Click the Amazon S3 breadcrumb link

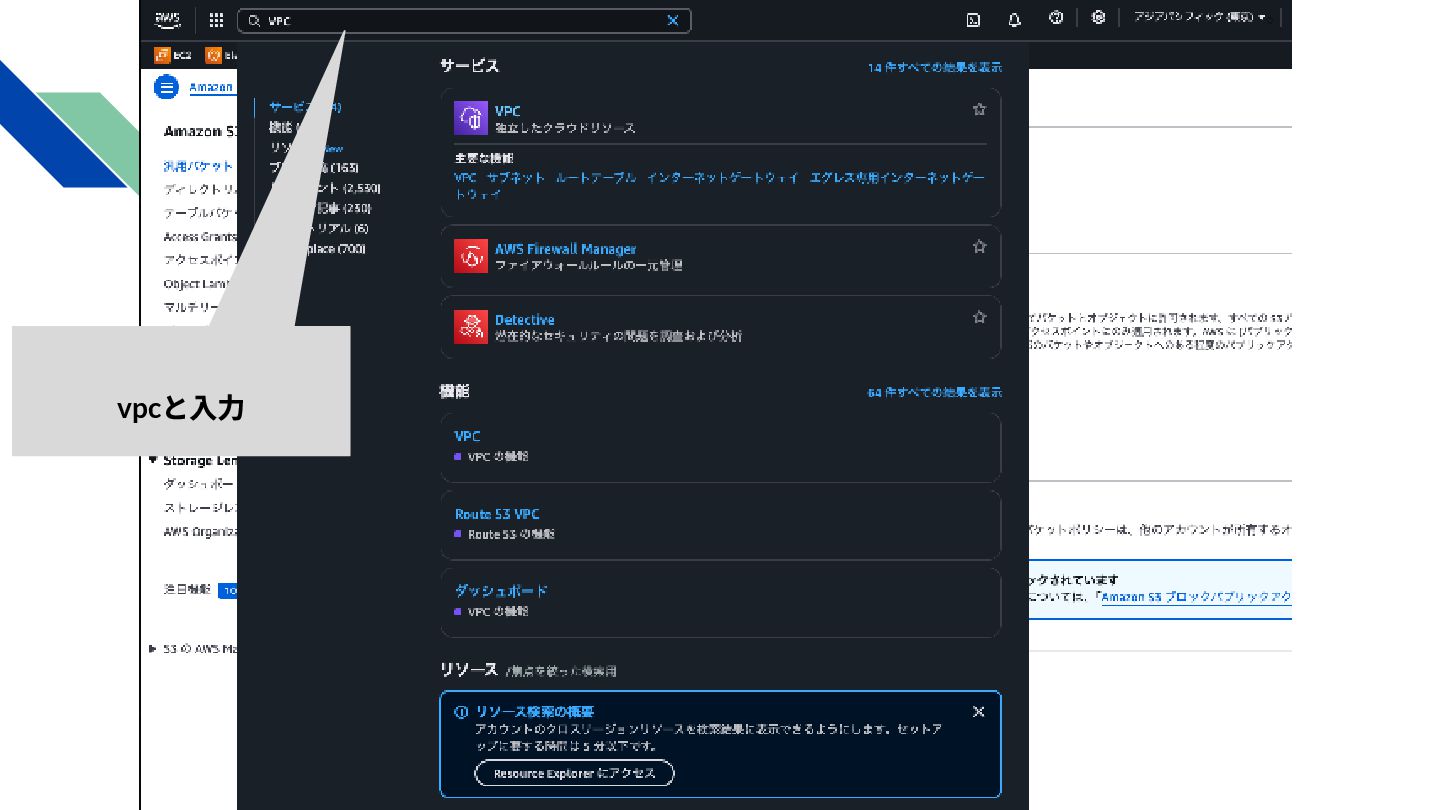coord(211,87)
